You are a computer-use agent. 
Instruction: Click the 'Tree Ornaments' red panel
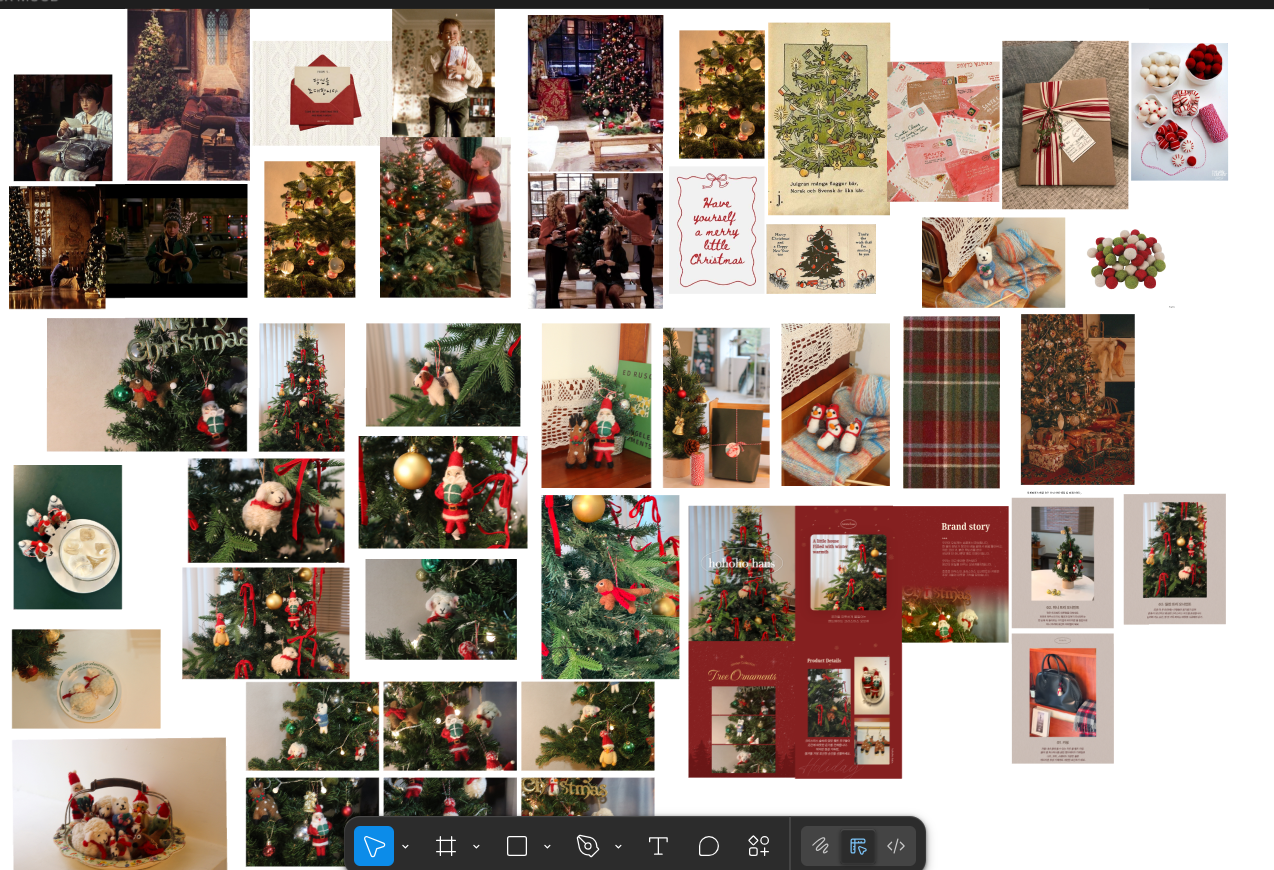click(741, 709)
